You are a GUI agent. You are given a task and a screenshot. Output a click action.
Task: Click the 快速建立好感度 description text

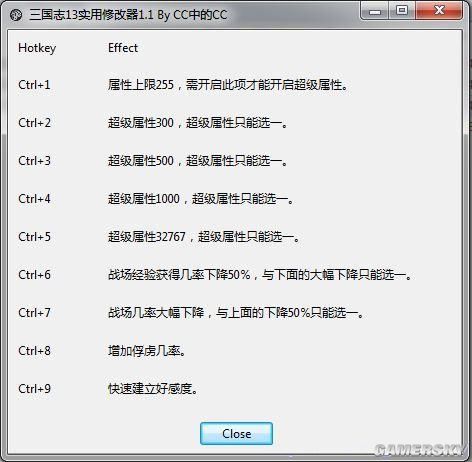153,389
